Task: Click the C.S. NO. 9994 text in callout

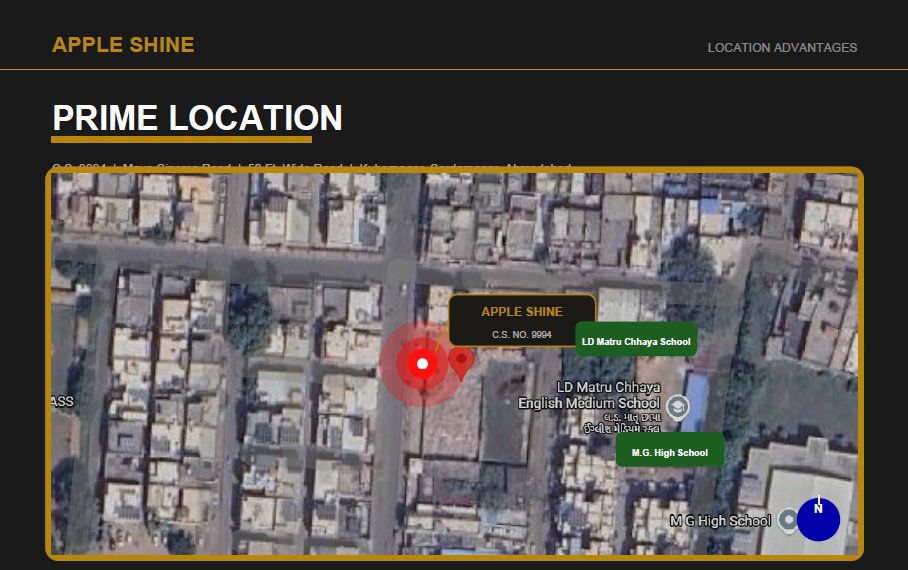Action: point(522,334)
